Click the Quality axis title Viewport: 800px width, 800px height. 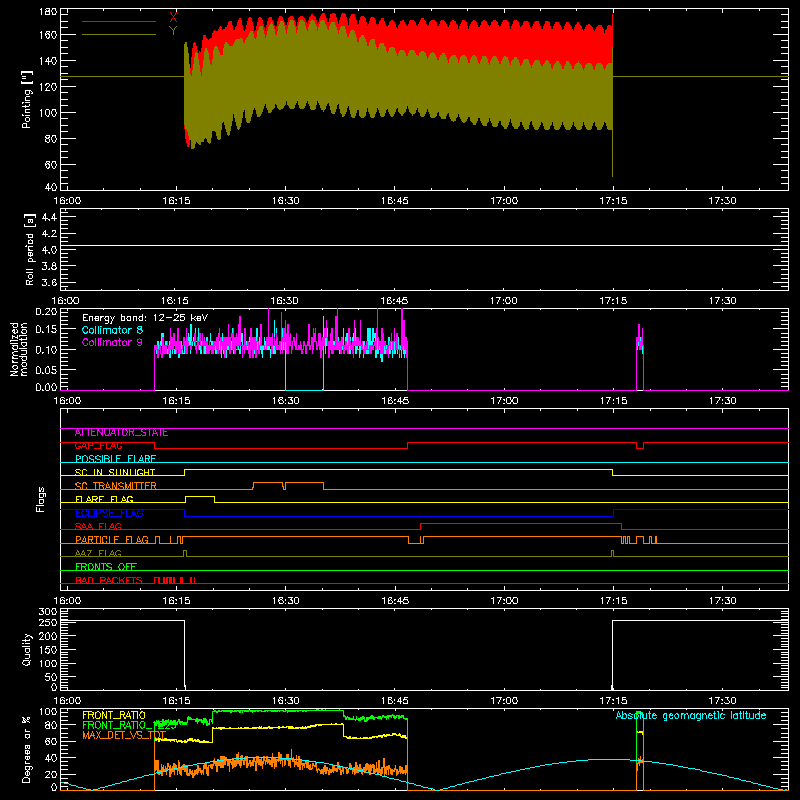(x=27, y=650)
